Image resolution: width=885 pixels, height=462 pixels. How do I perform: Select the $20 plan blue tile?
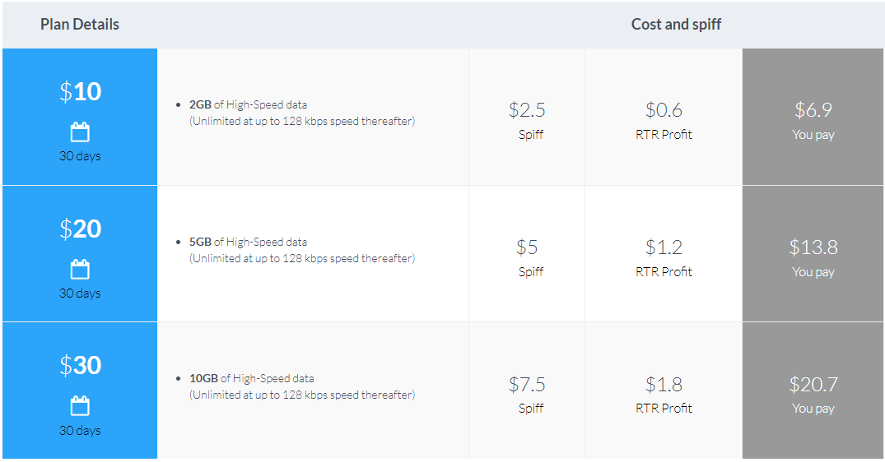point(80,254)
